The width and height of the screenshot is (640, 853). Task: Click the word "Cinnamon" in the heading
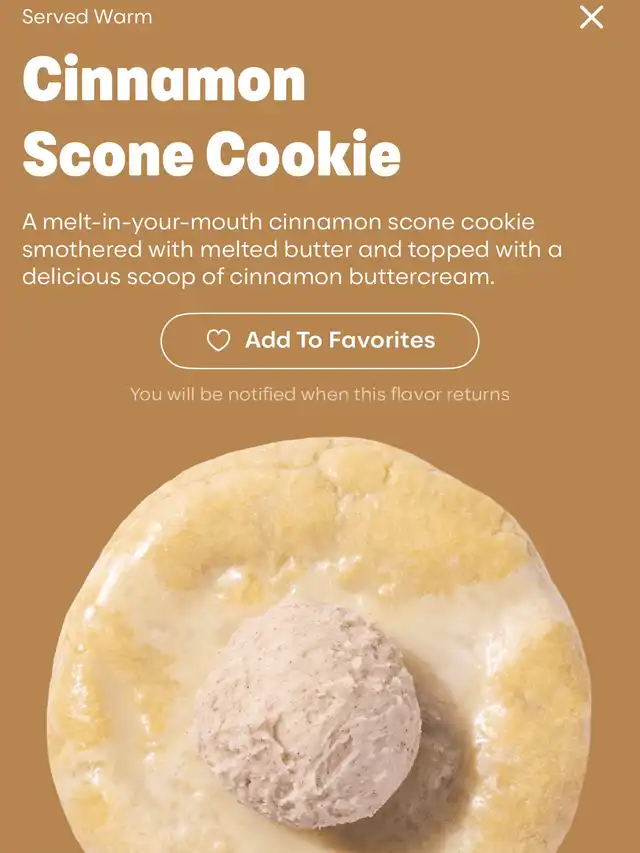164,79
